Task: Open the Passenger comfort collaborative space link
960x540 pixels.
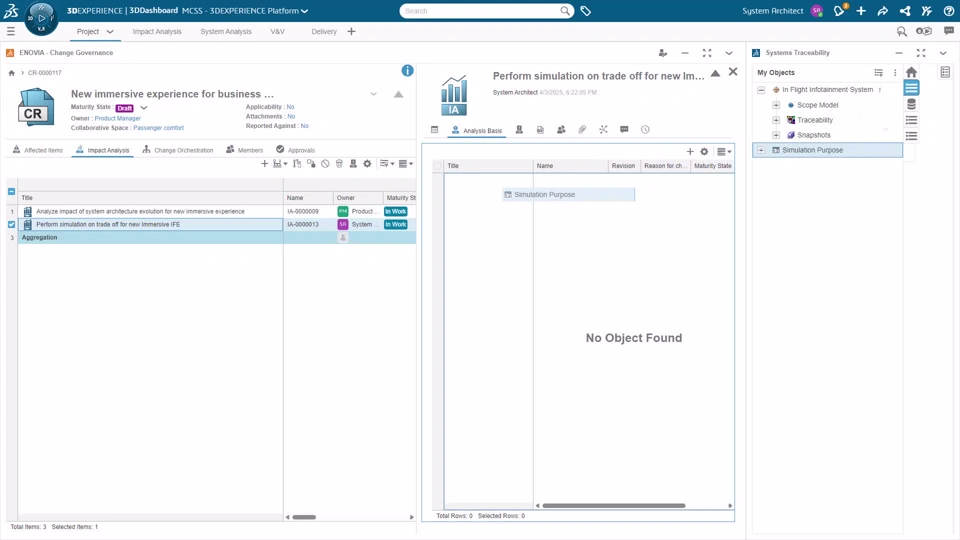Action: pyautogui.click(x=159, y=128)
